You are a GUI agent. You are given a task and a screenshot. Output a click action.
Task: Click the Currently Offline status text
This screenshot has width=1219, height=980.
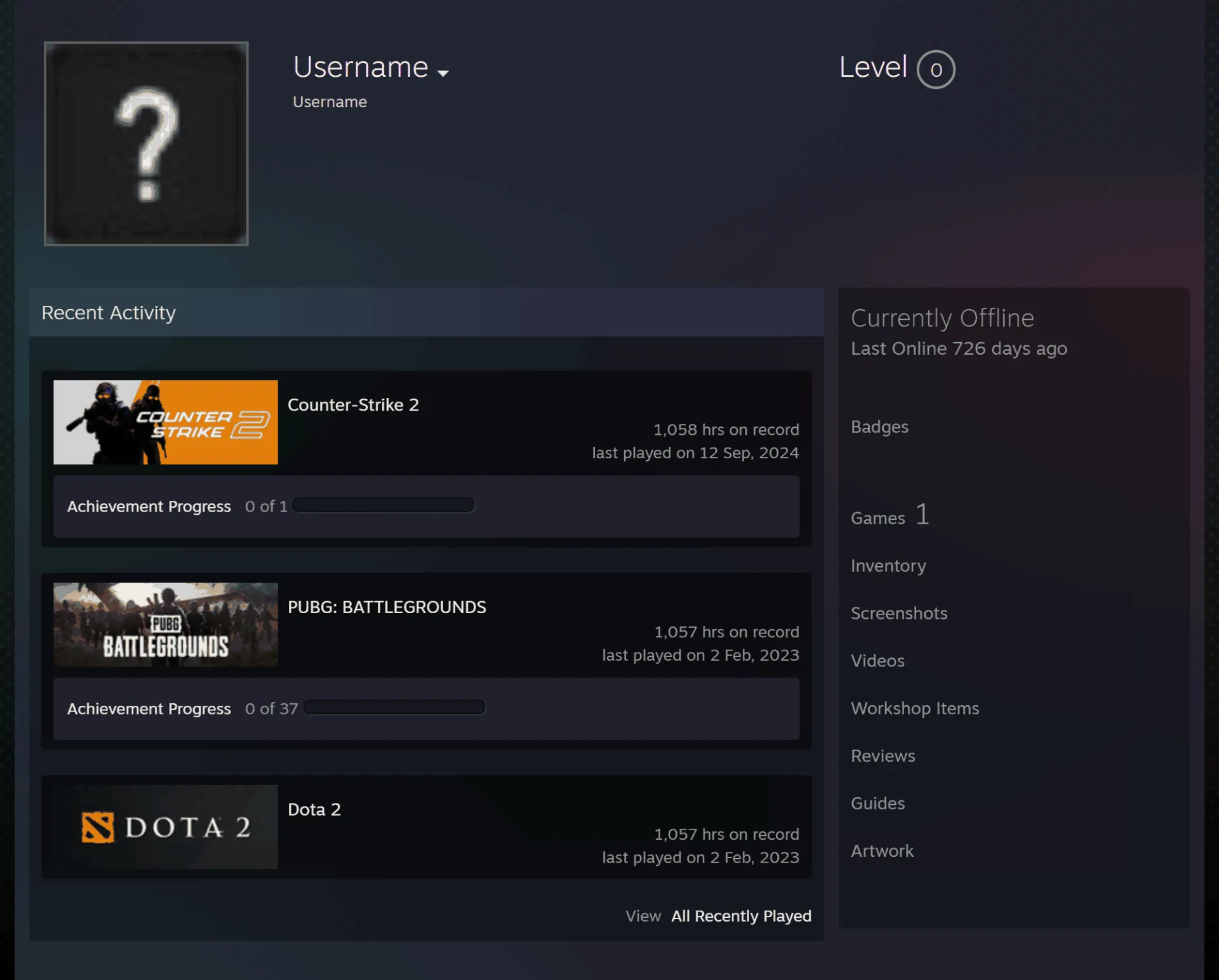pos(942,318)
